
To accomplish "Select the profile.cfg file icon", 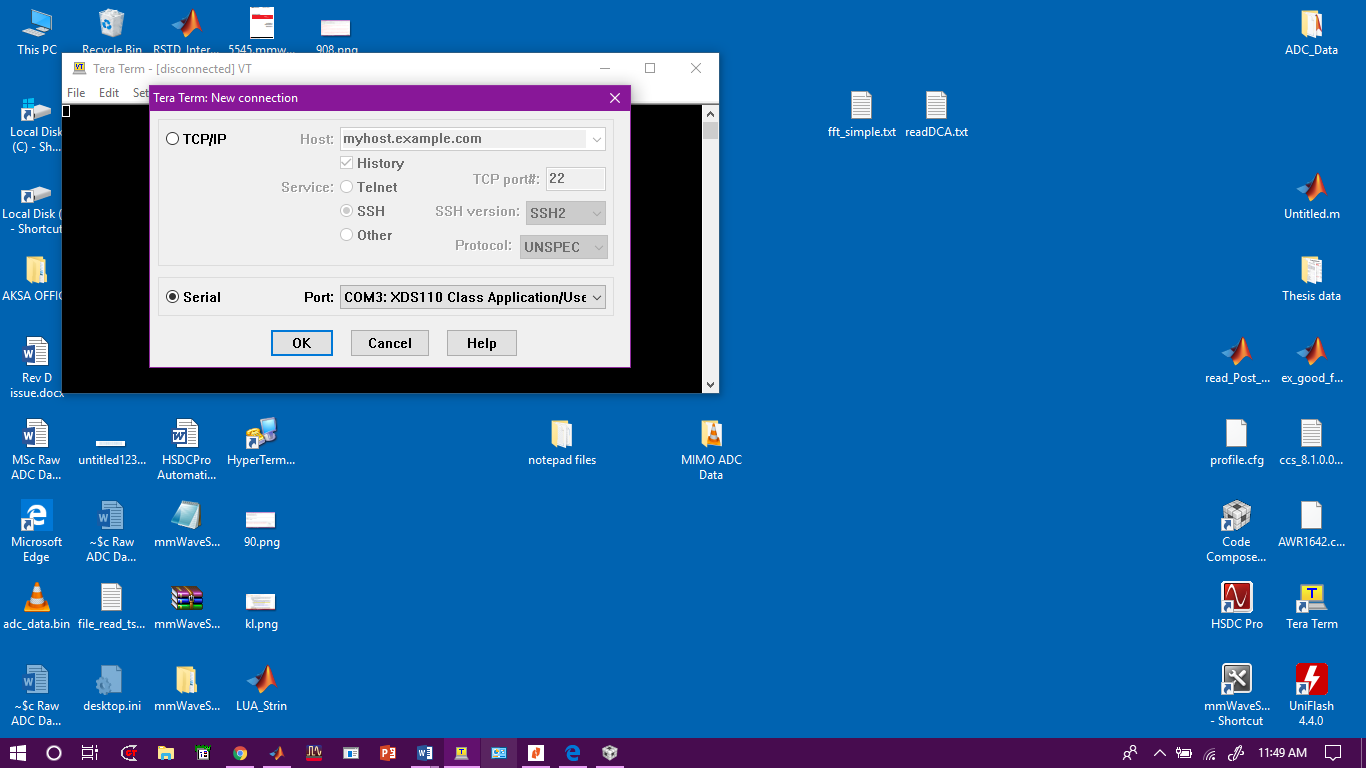I will click(1237, 442).
